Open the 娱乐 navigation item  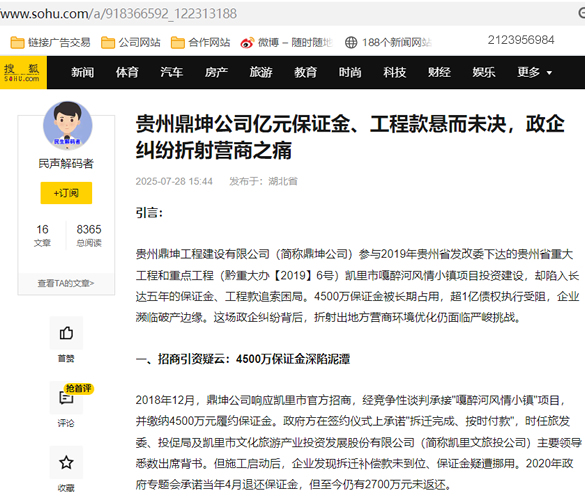point(484,72)
